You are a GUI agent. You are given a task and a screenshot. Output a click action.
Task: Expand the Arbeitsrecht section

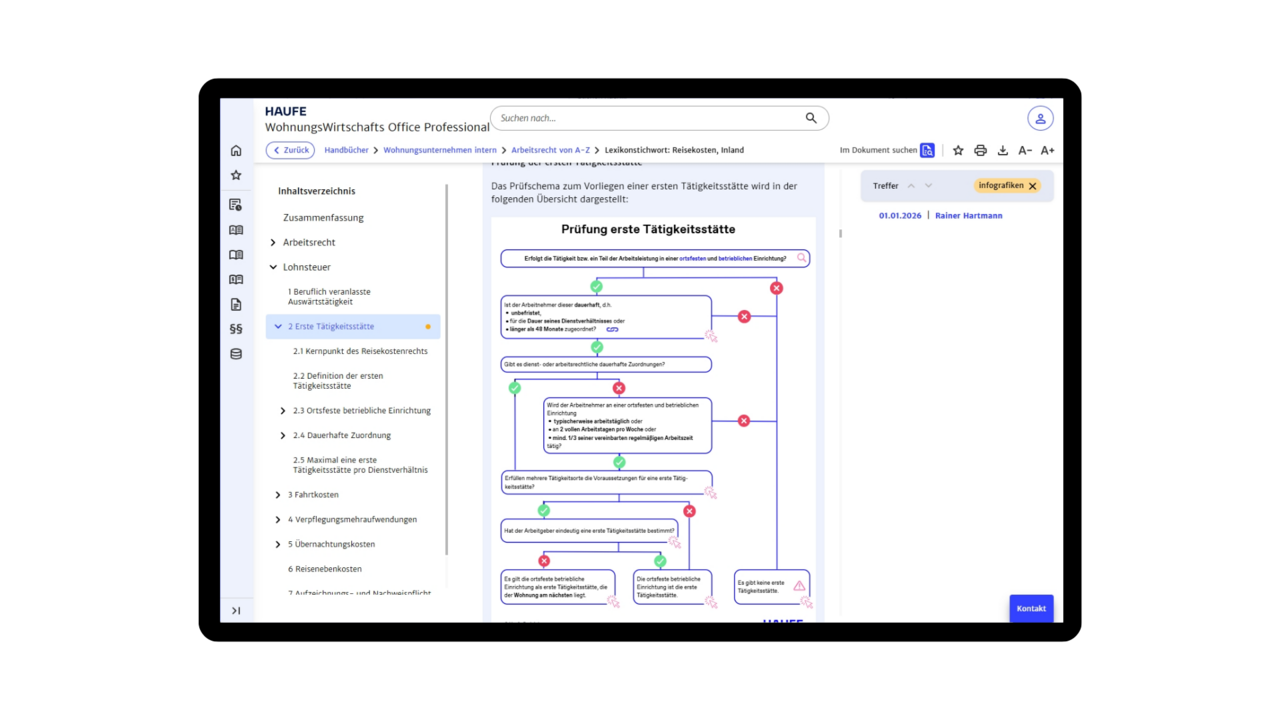pyautogui.click(x=273, y=243)
